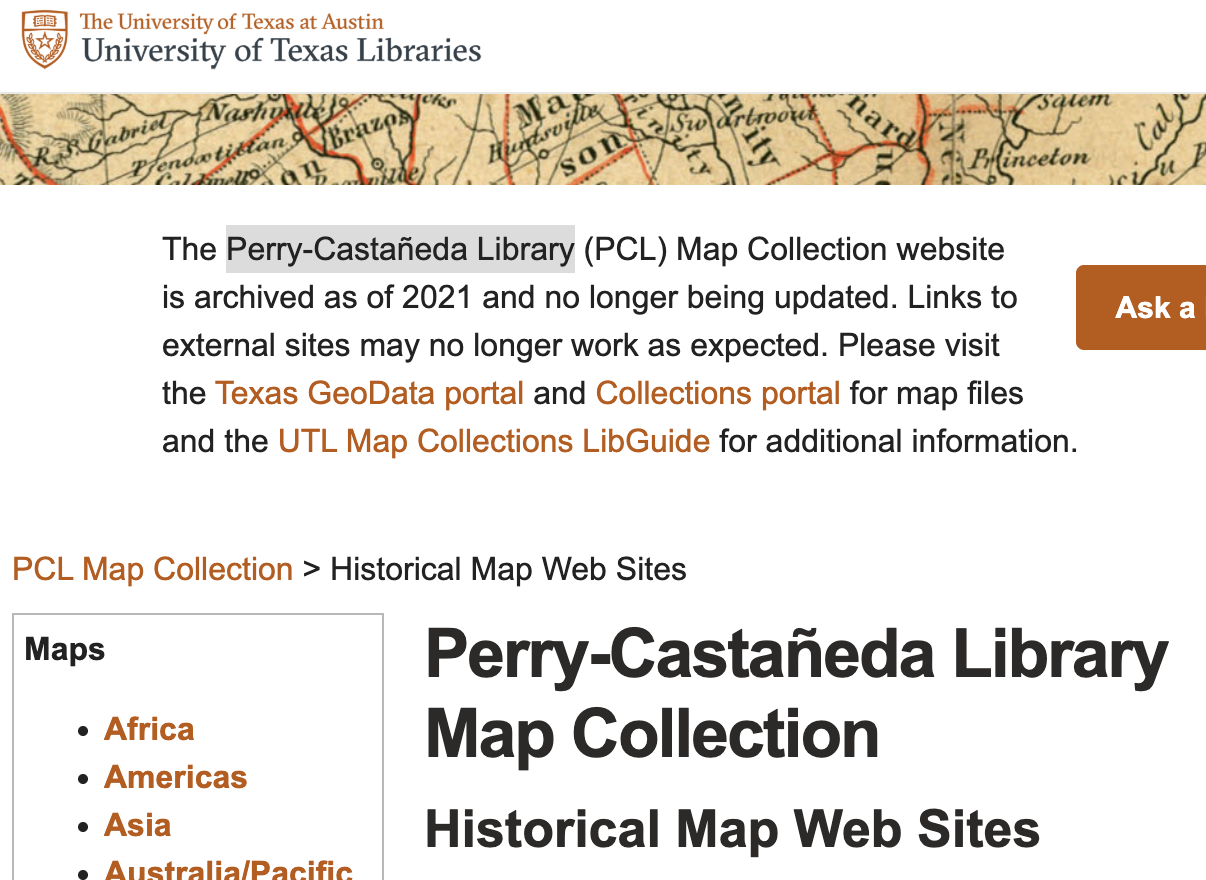This screenshot has width=1206, height=880.
Task: Click the 'Maps' sidebar heading
Action: 65,649
